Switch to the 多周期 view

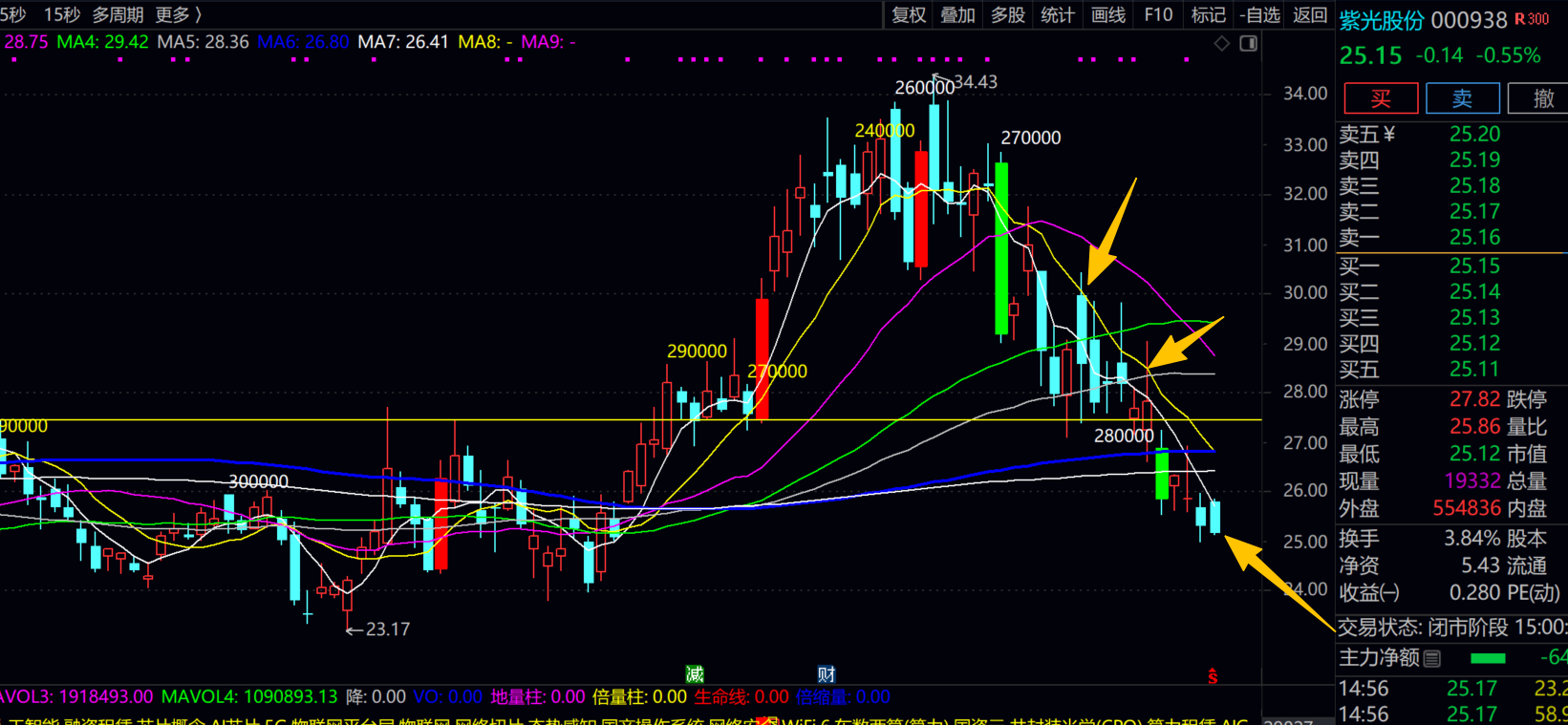pyautogui.click(x=118, y=14)
